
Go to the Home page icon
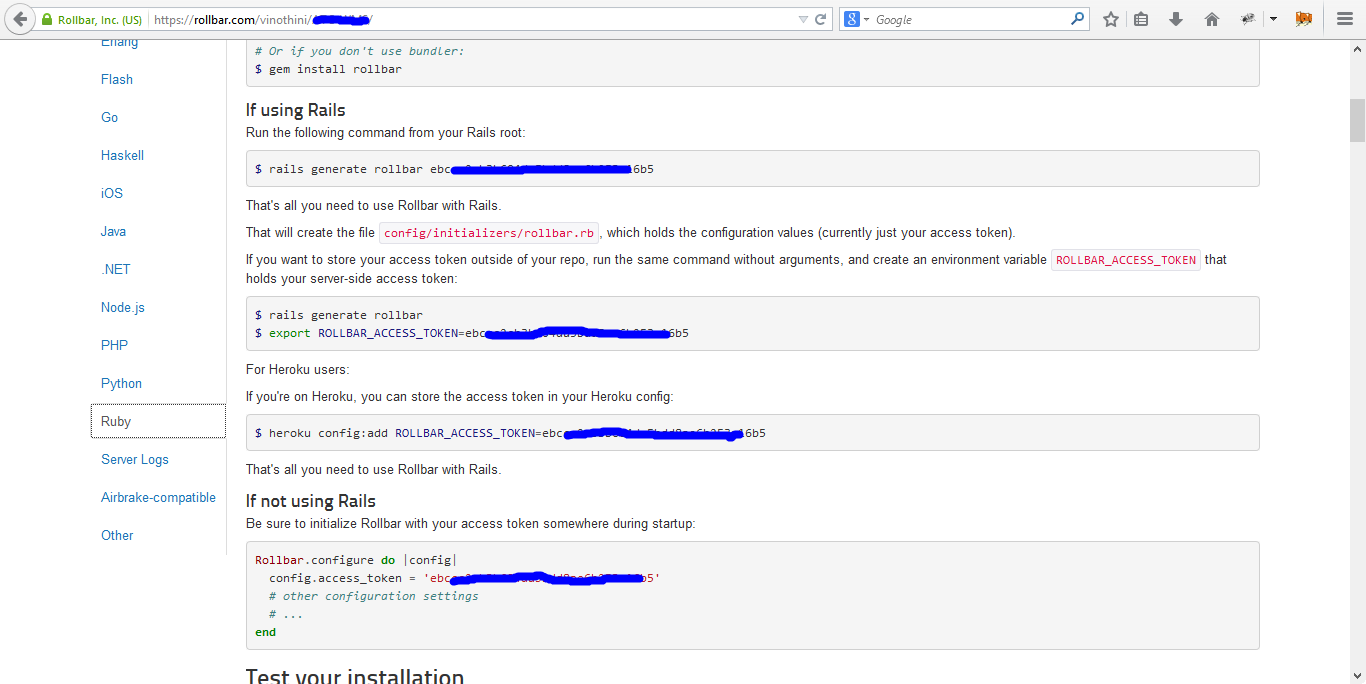tap(1212, 19)
